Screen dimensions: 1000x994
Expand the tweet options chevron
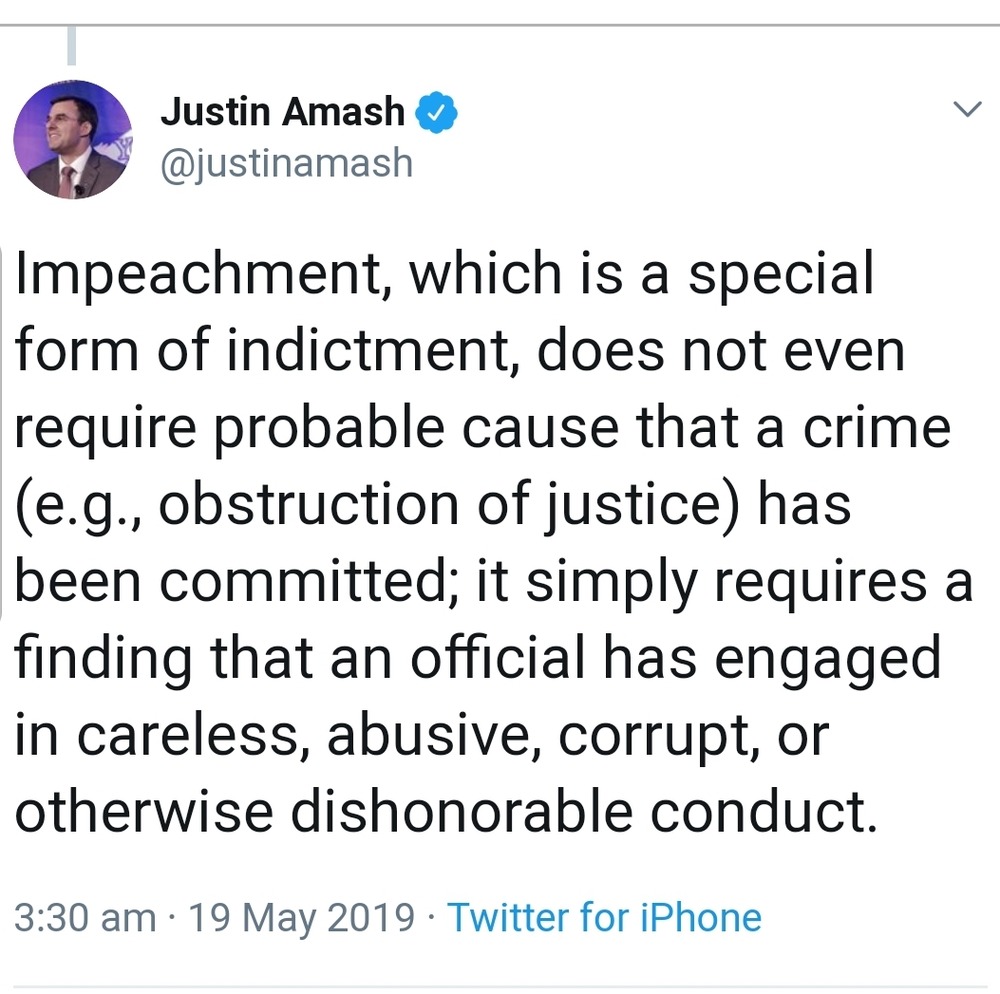(x=966, y=111)
